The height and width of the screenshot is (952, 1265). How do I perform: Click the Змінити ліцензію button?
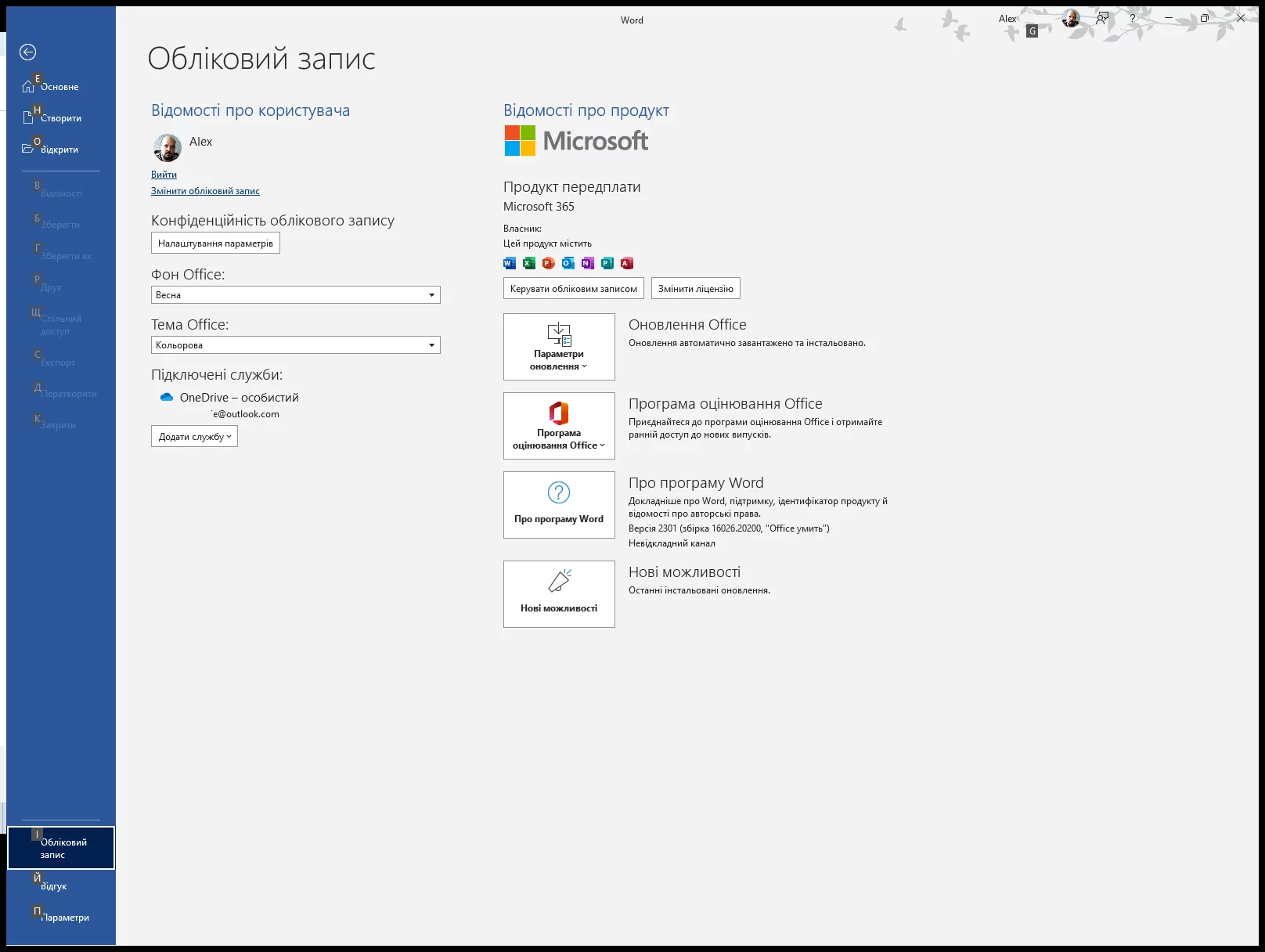[x=695, y=289]
